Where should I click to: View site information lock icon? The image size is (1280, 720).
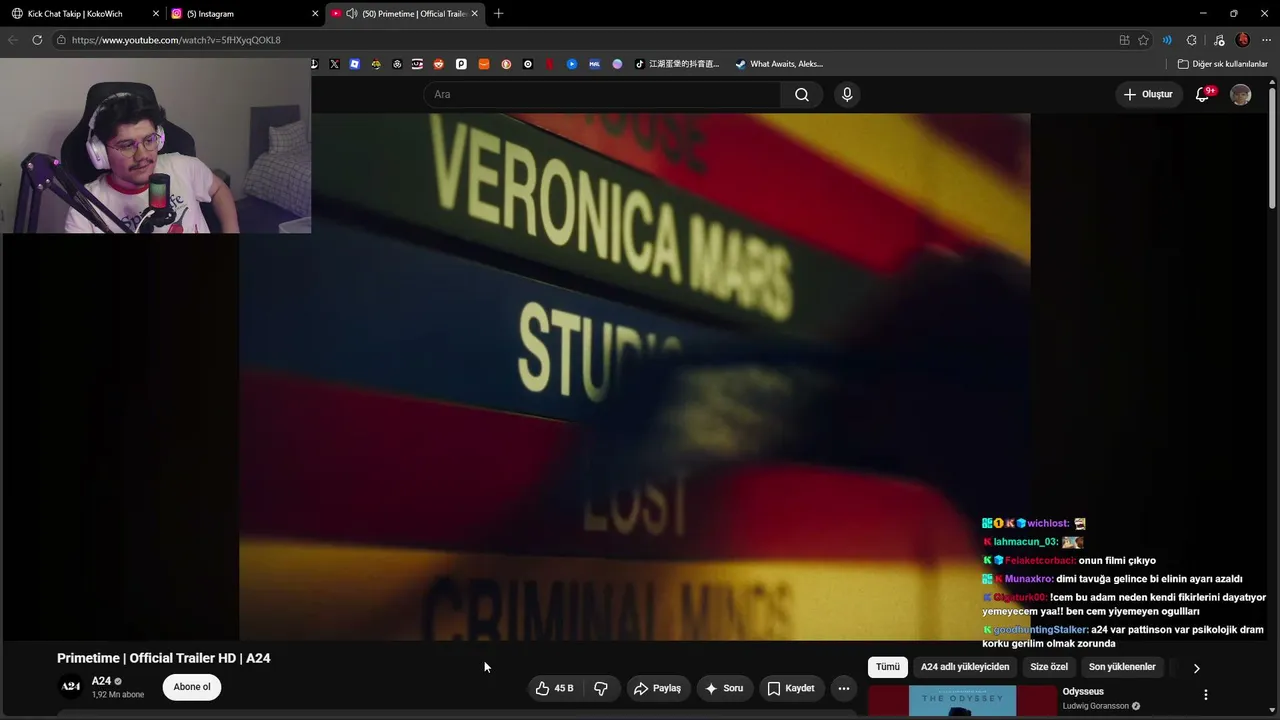[x=62, y=40]
